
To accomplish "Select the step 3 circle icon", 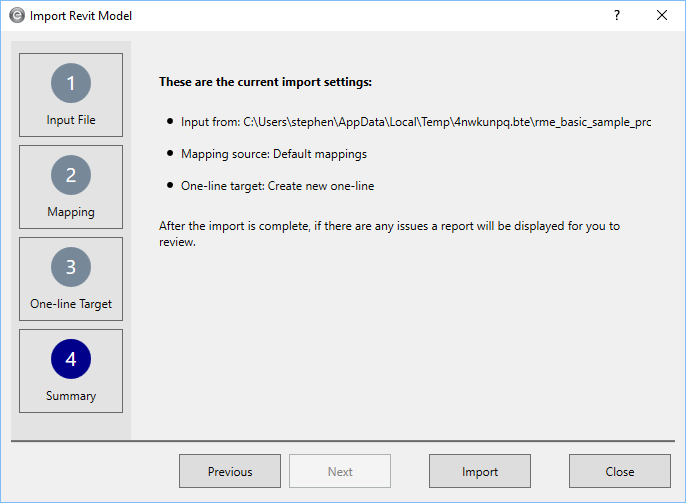I will click(71, 267).
